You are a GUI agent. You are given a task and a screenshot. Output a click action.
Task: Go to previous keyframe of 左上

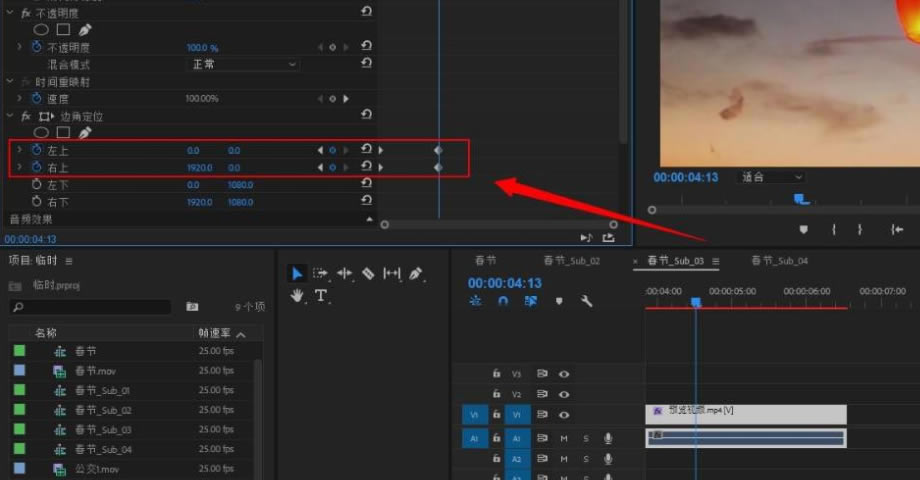pyautogui.click(x=320, y=150)
